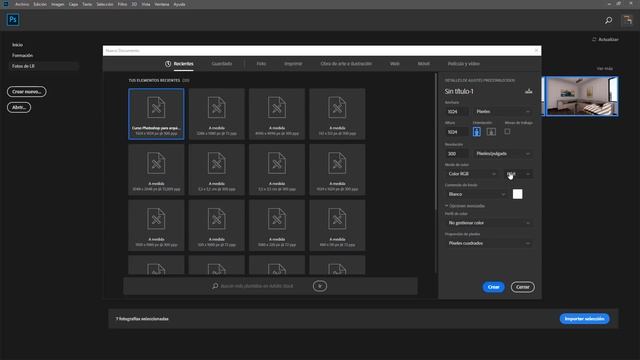Open the Blanco background contents dropdown
Viewport: 640px width, 360px height.
[476, 194]
